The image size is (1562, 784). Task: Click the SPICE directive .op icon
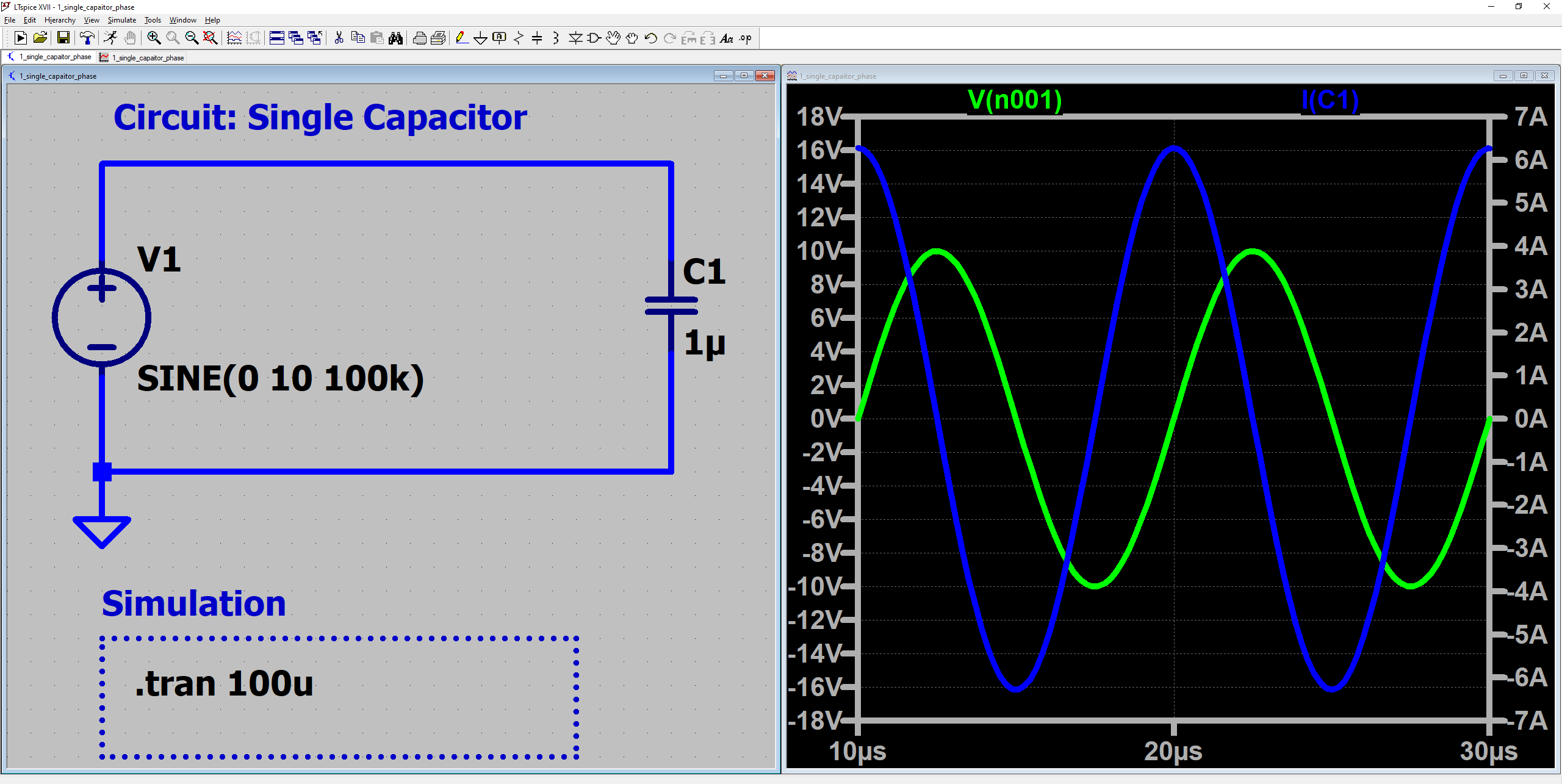tap(746, 38)
